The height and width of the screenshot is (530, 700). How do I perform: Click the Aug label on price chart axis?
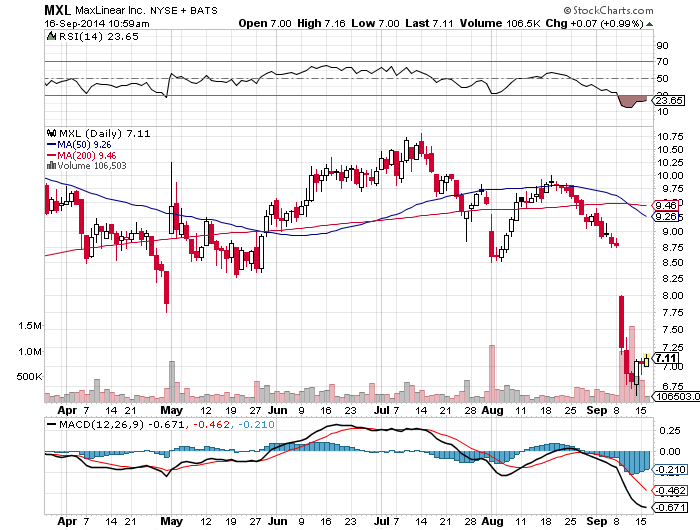coord(492,410)
